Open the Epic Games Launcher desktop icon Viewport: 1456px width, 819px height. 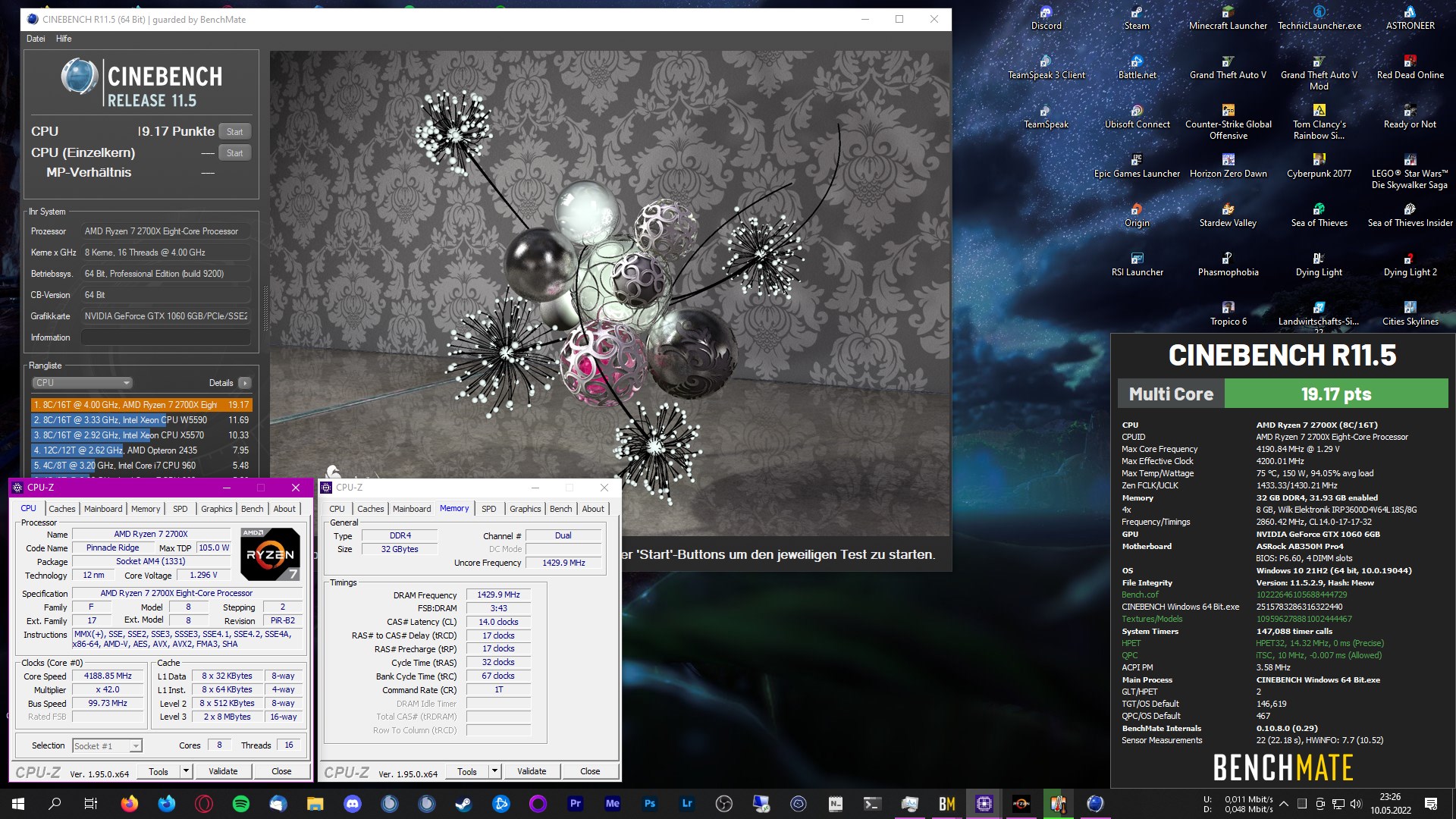pos(1137,165)
